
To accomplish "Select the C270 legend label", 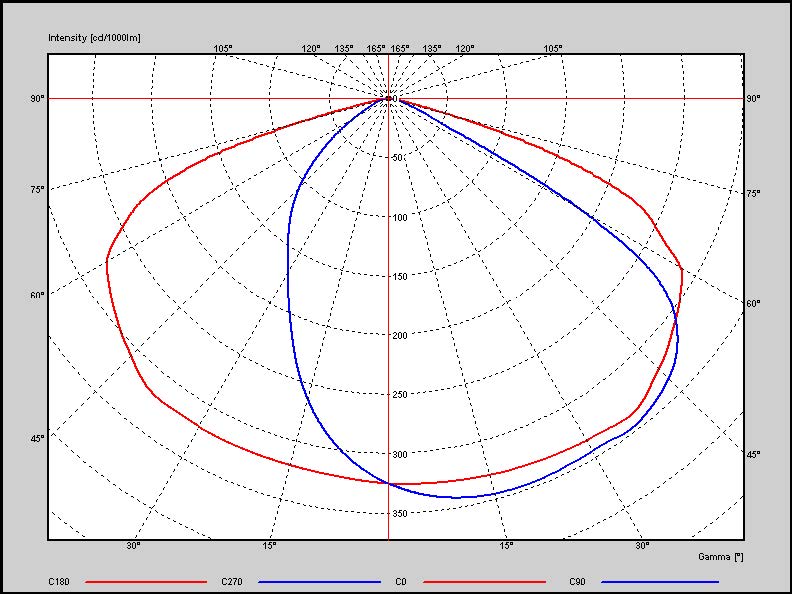I will 232,581.
